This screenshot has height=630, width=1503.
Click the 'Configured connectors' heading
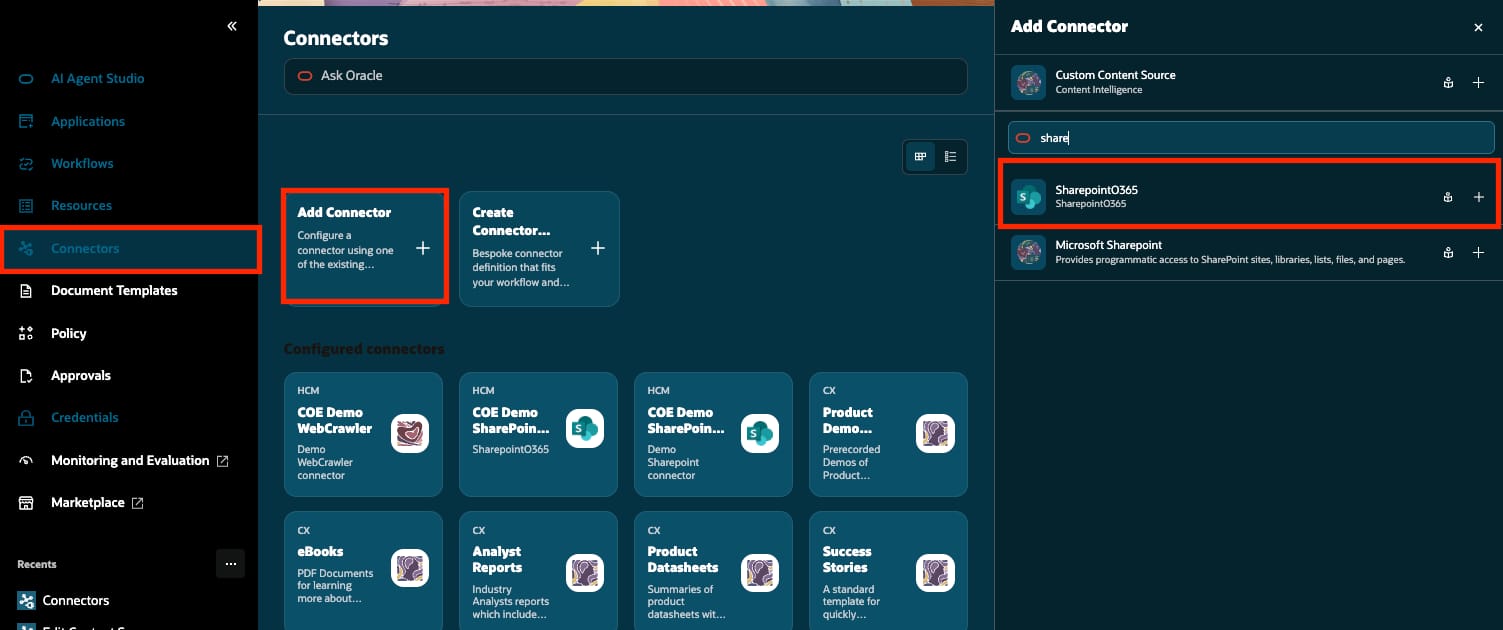click(364, 349)
